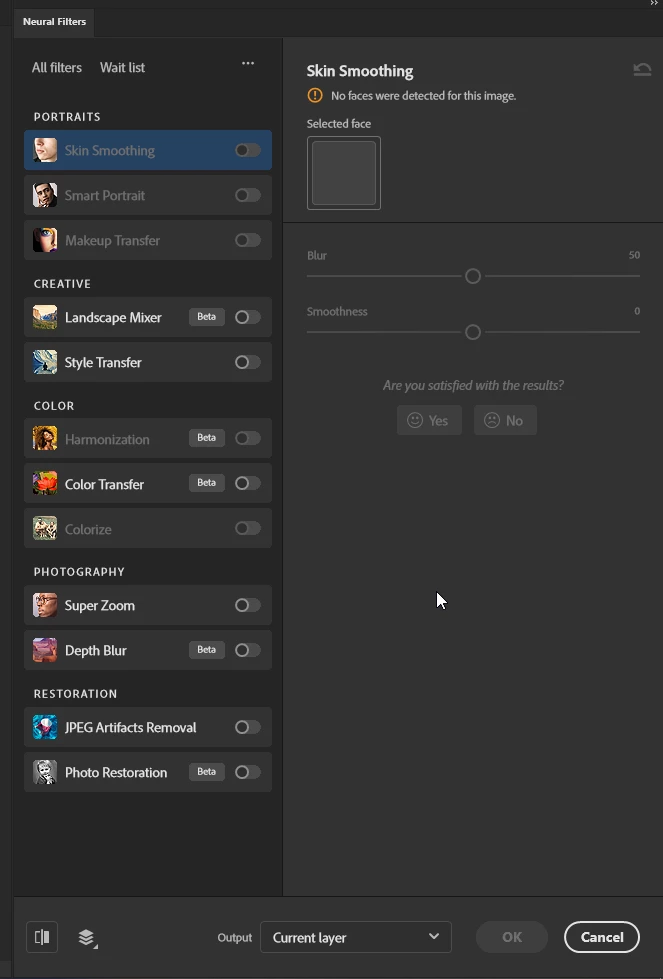Enable the JPEG Artifacts Removal toggle

247,727
